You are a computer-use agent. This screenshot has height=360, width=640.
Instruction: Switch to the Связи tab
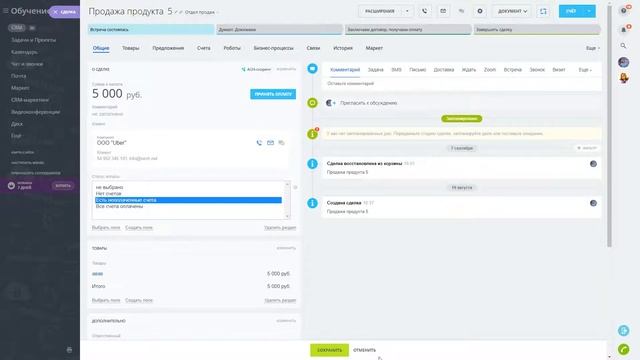(313, 48)
